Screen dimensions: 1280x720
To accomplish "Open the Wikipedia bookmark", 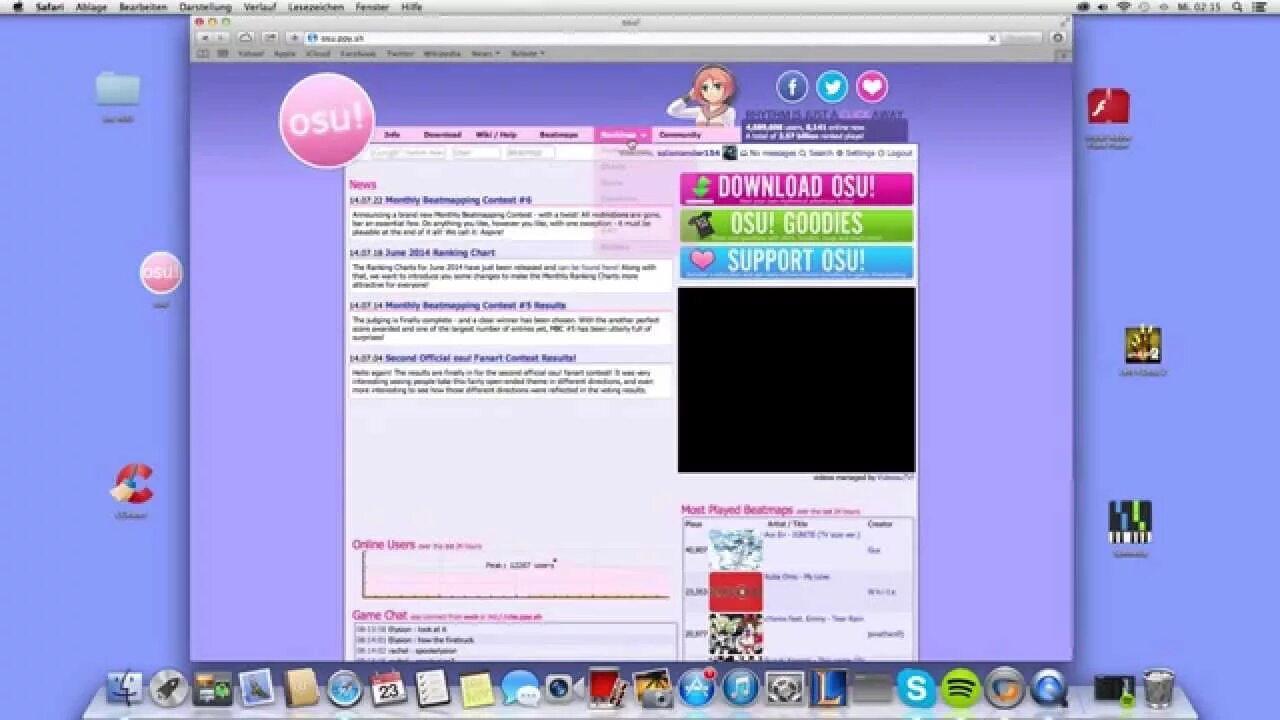I will click(442, 53).
